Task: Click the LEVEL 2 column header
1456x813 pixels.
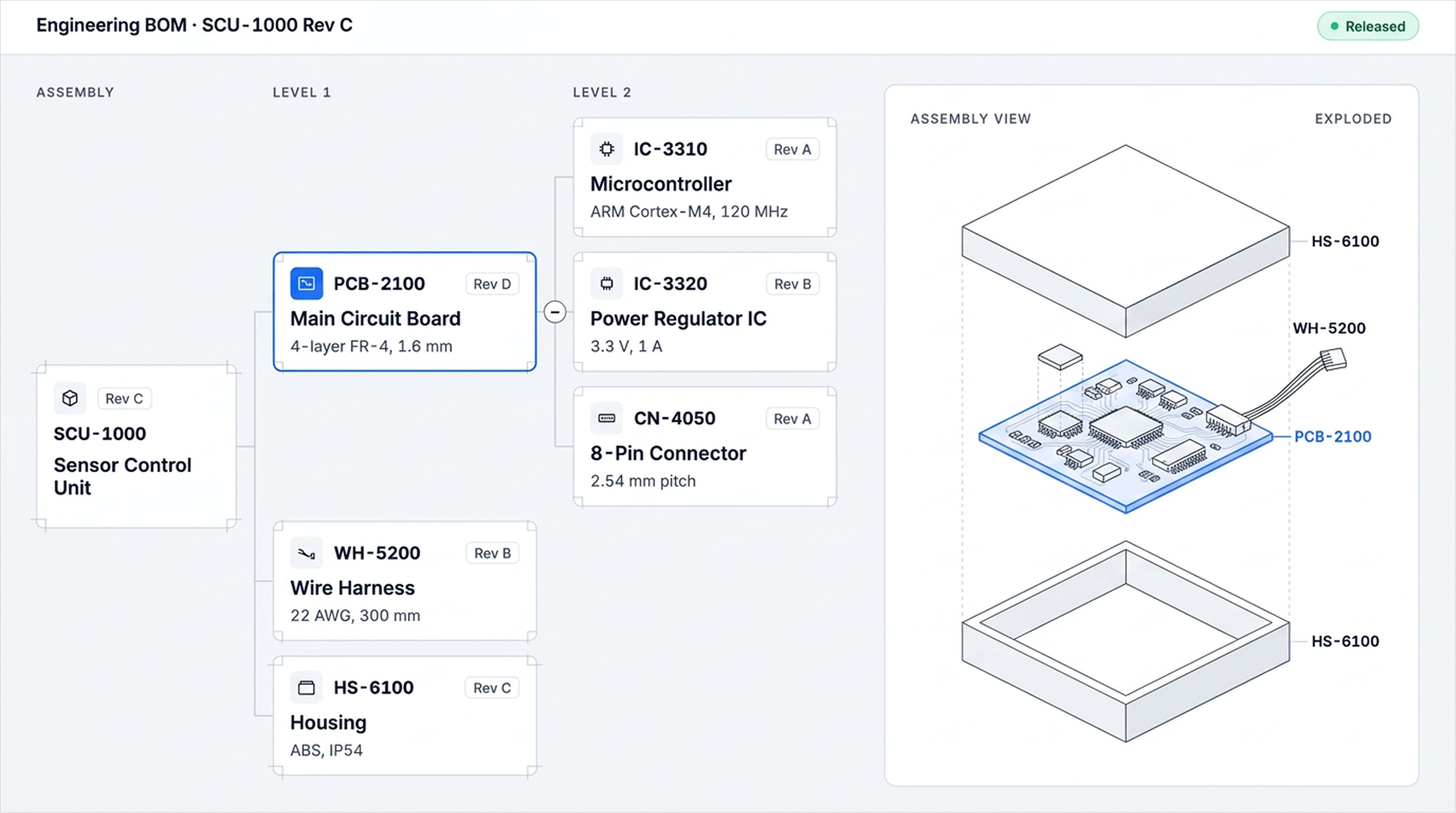Action: (602, 92)
